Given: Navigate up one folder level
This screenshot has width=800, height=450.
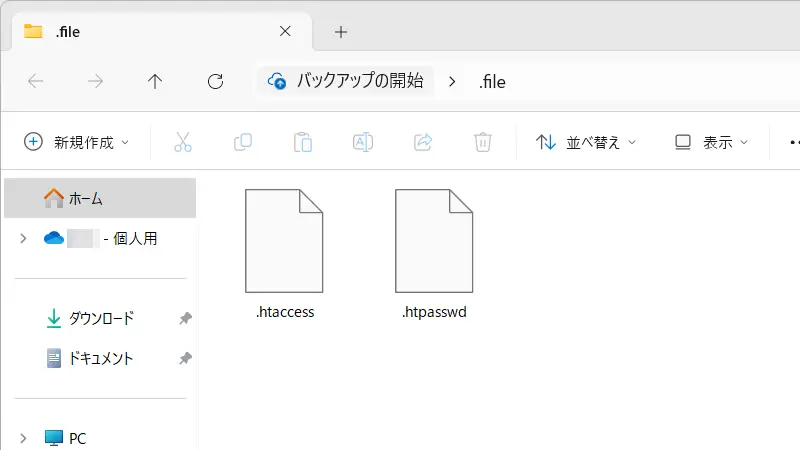Looking at the screenshot, I should pos(155,81).
